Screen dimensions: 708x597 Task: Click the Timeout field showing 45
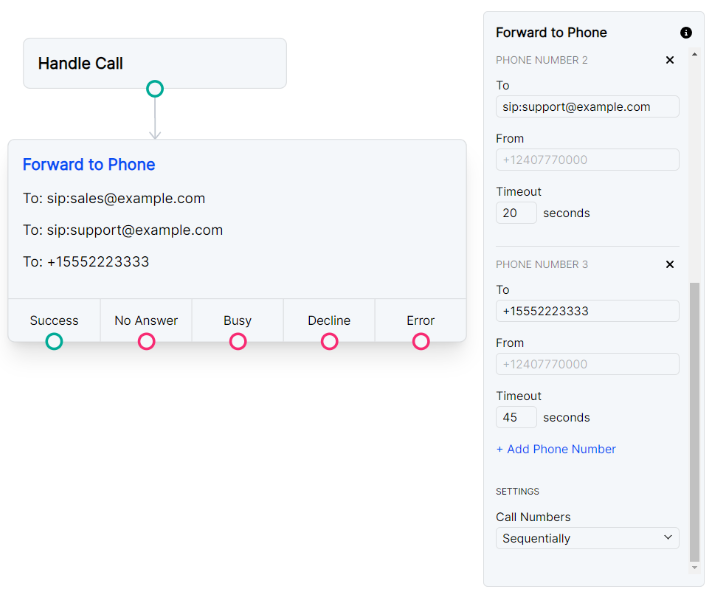coord(516,417)
